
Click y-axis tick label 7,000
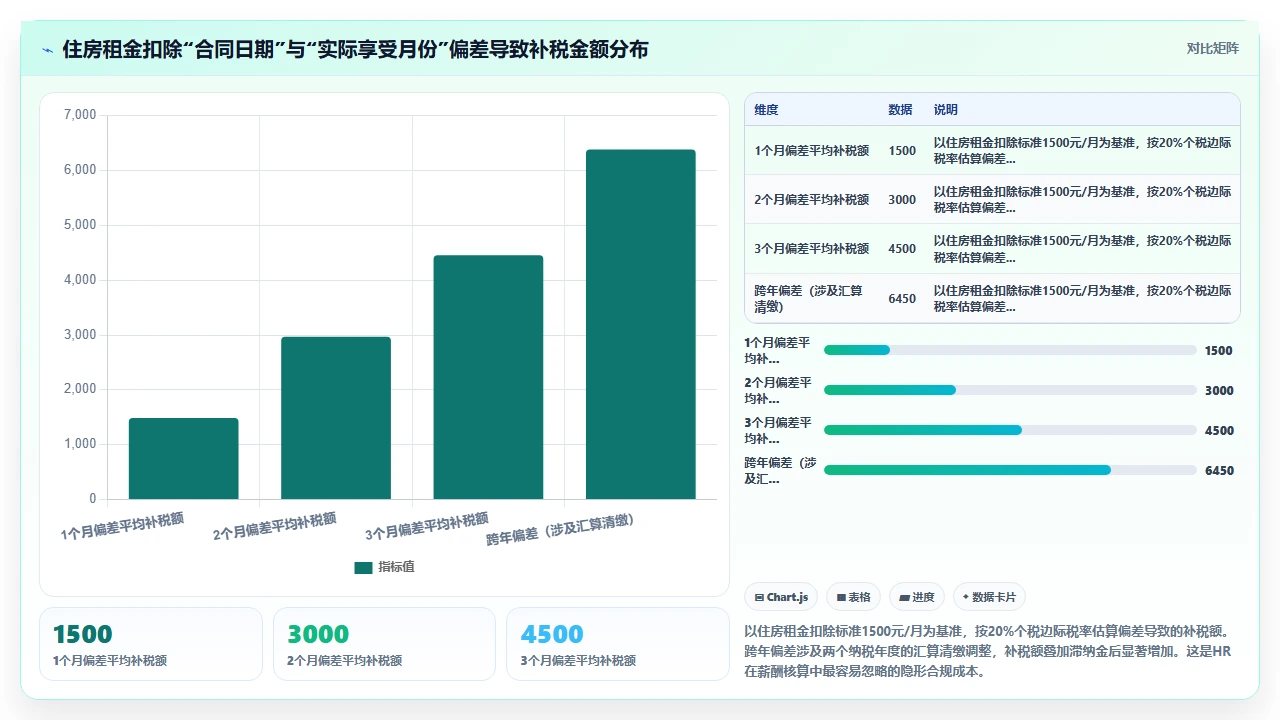pos(80,115)
